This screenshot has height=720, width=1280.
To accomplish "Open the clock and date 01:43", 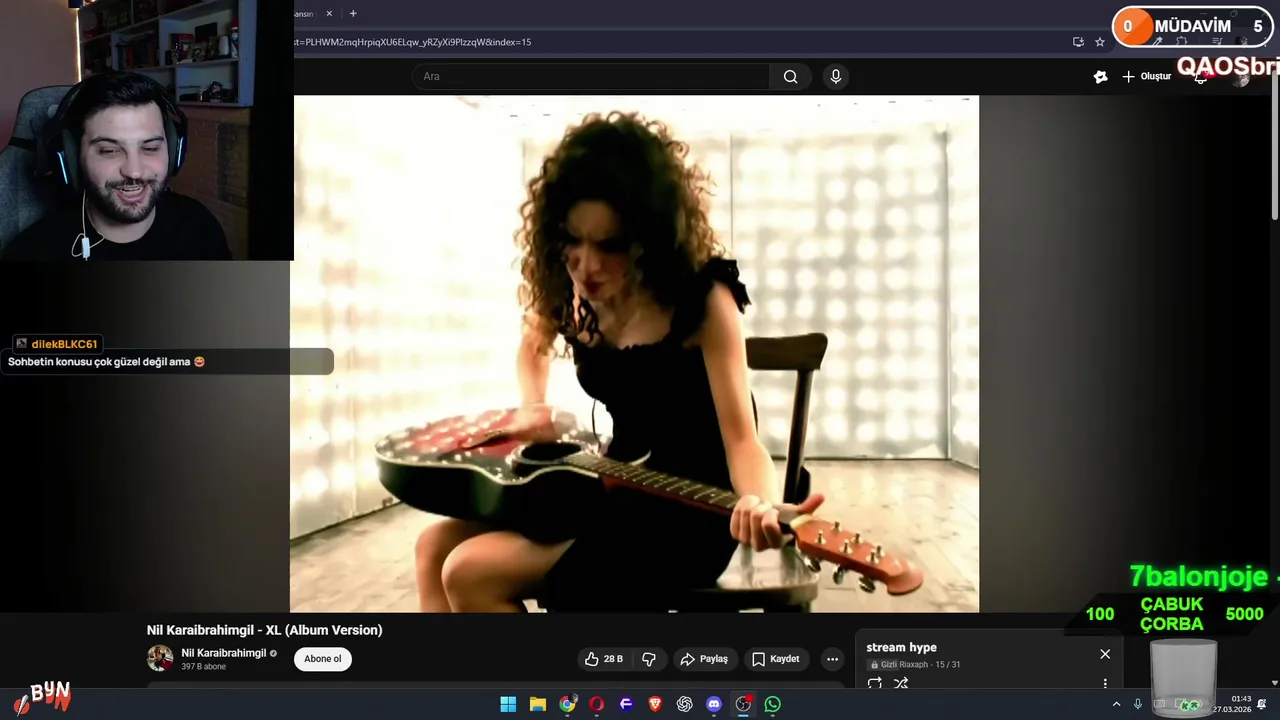I will [x=1232, y=704].
